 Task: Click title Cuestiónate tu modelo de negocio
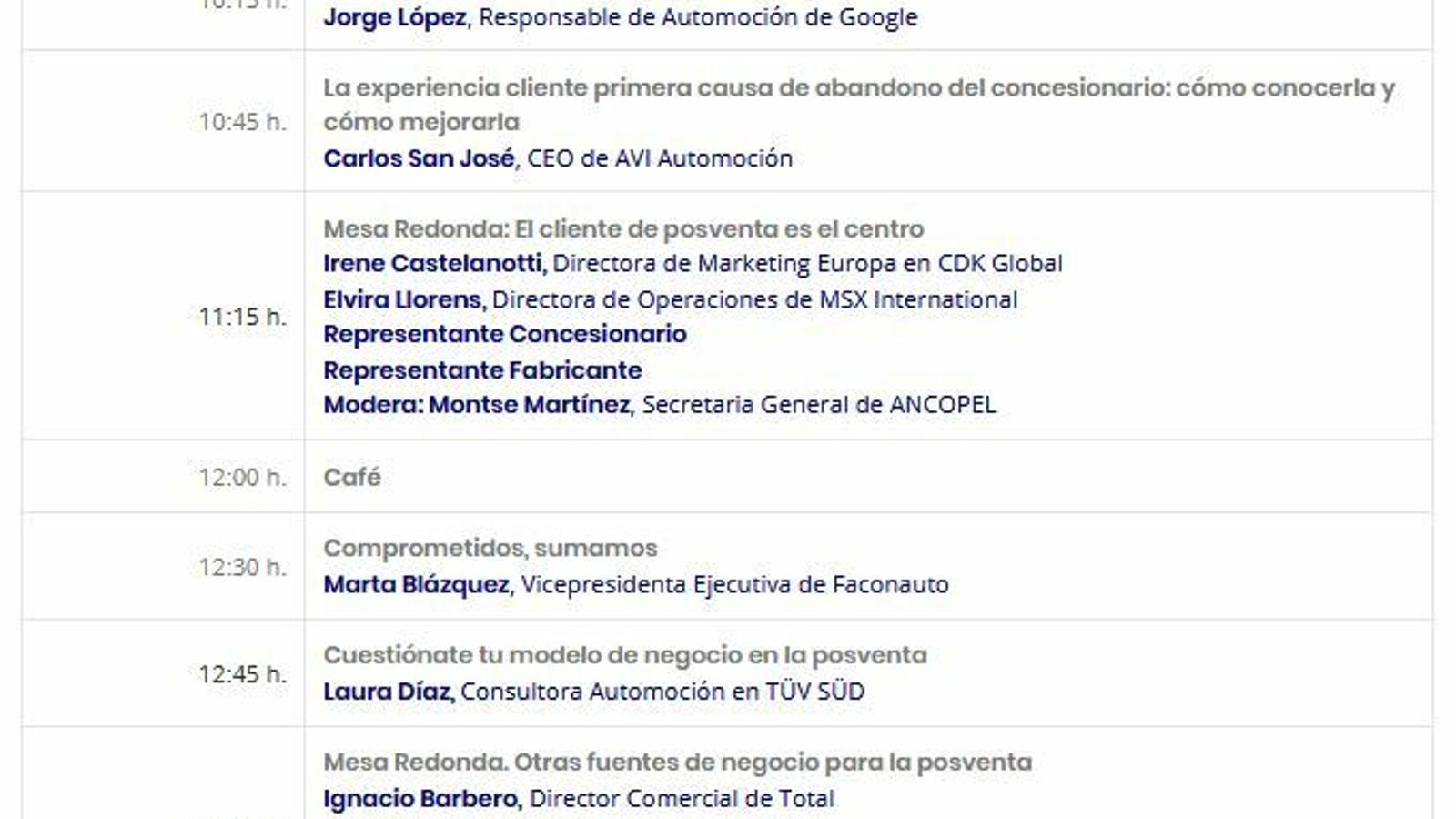[x=625, y=655]
